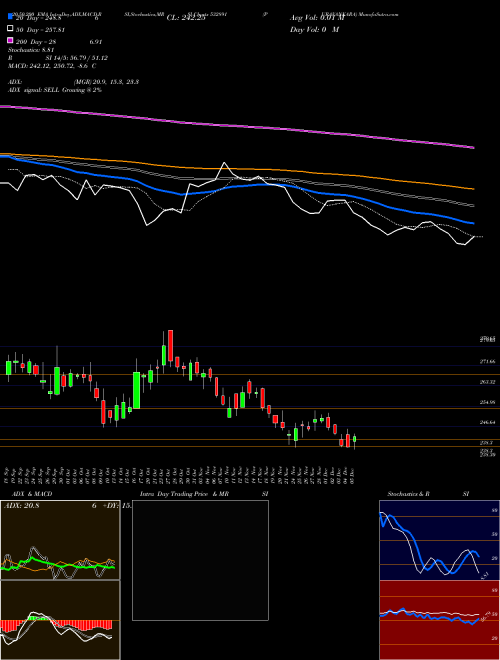Click the ADX signal: SELL text
Viewport: 500px width, 660px height.
pos(55,90)
